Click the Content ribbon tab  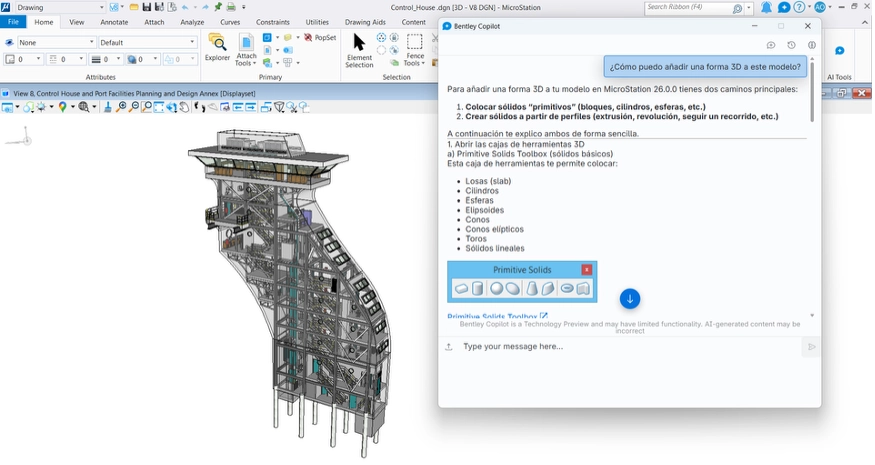[414, 22]
